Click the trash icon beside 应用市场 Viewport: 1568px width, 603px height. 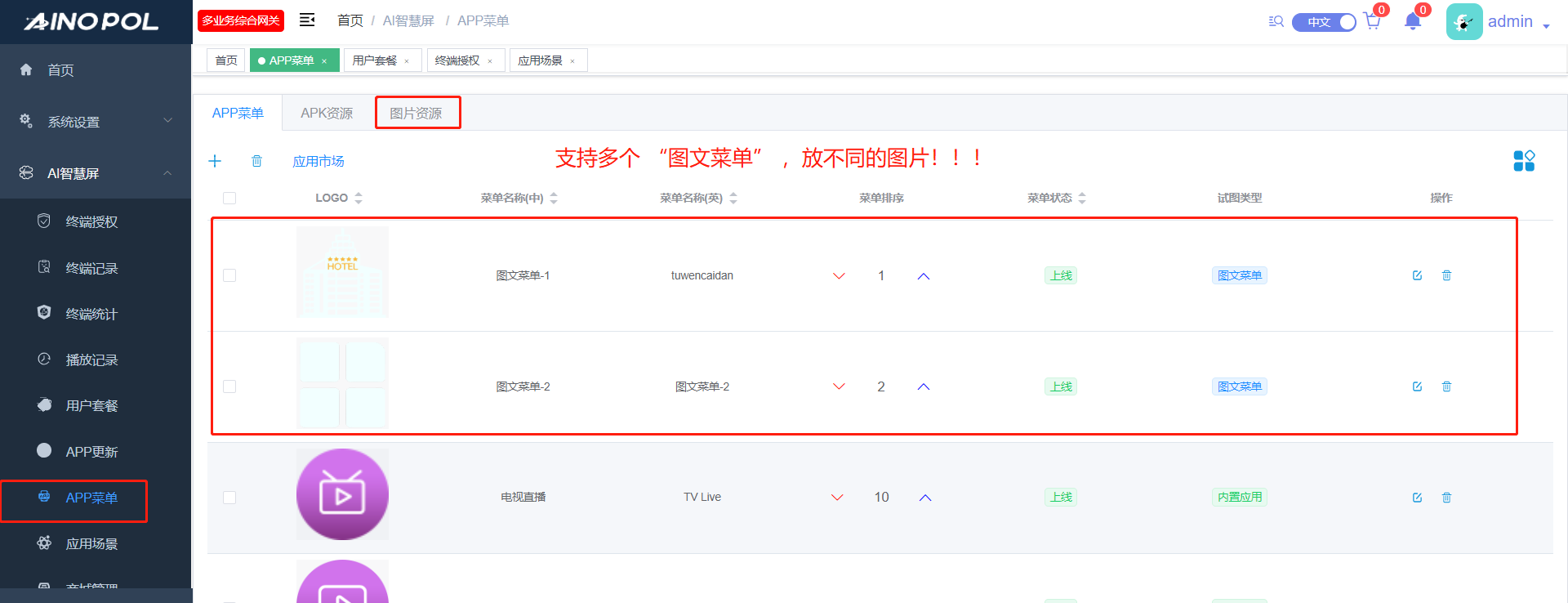coord(256,161)
